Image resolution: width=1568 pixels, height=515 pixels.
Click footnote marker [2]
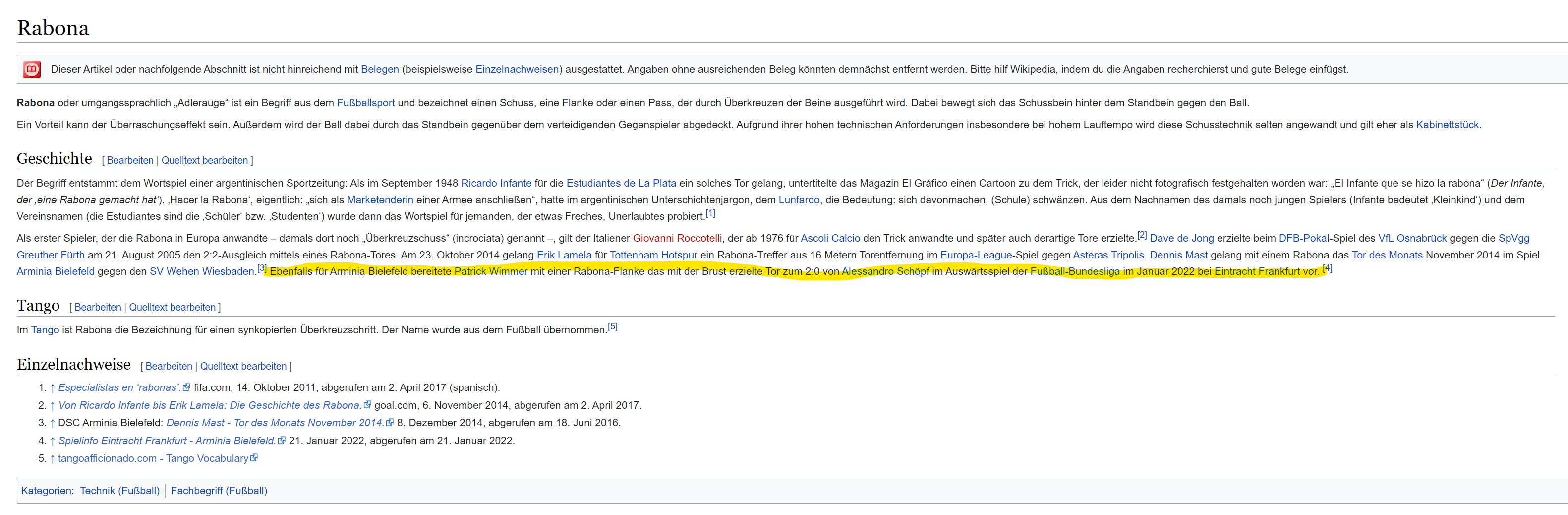[x=1142, y=235]
